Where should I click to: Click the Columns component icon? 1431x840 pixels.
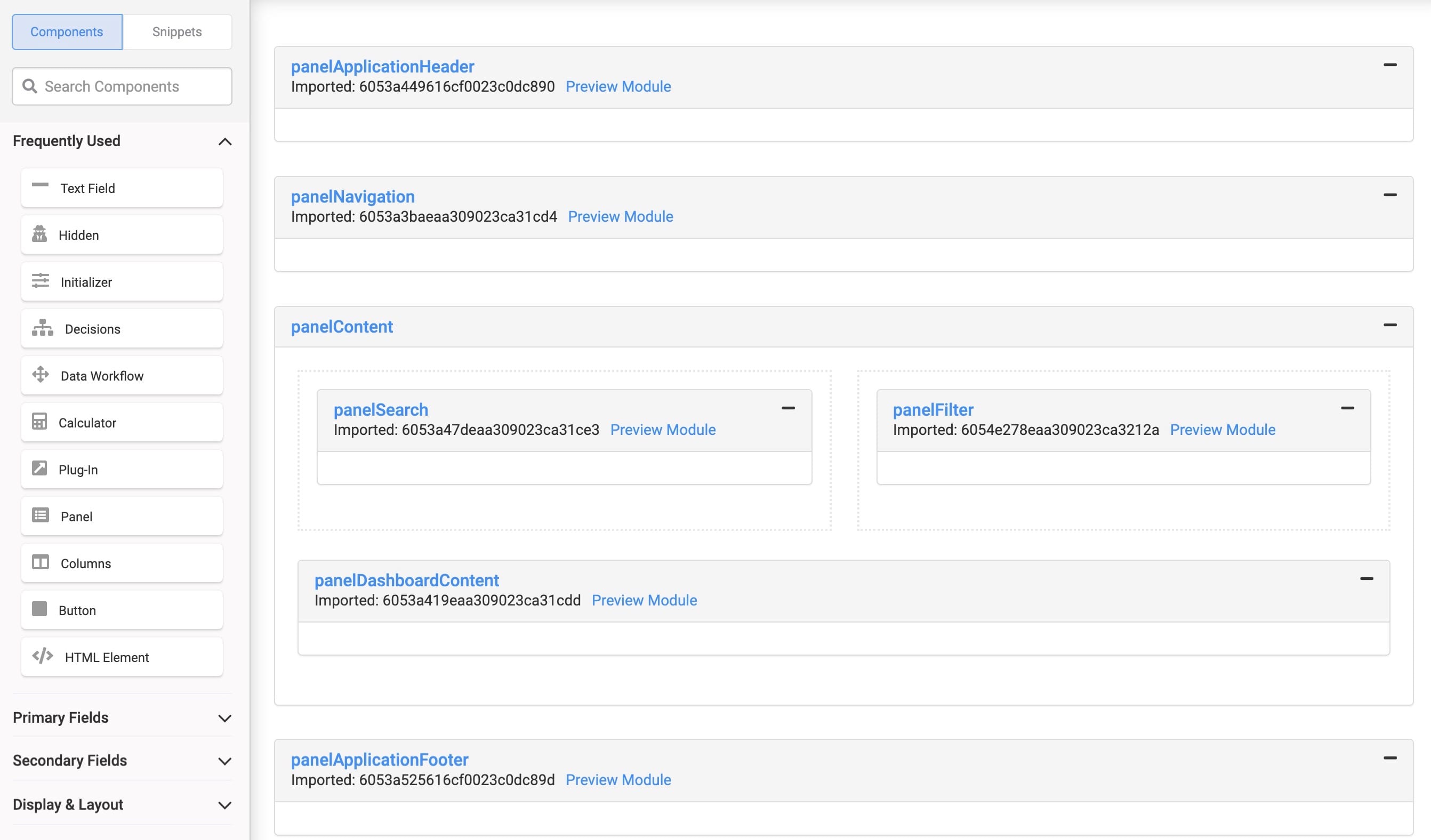click(x=40, y=562)
